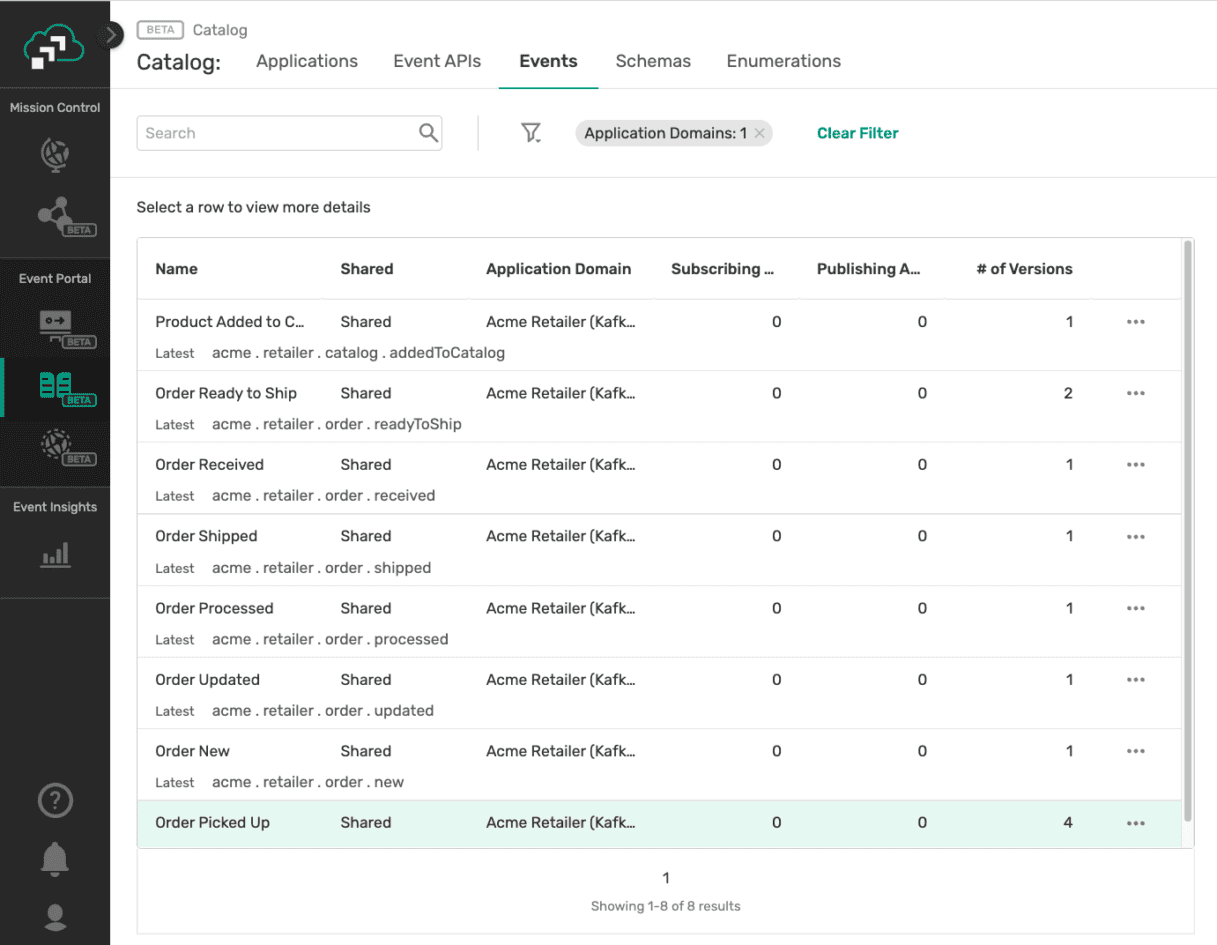Click the table scrollbar on the right

(x=1188, y=540)
